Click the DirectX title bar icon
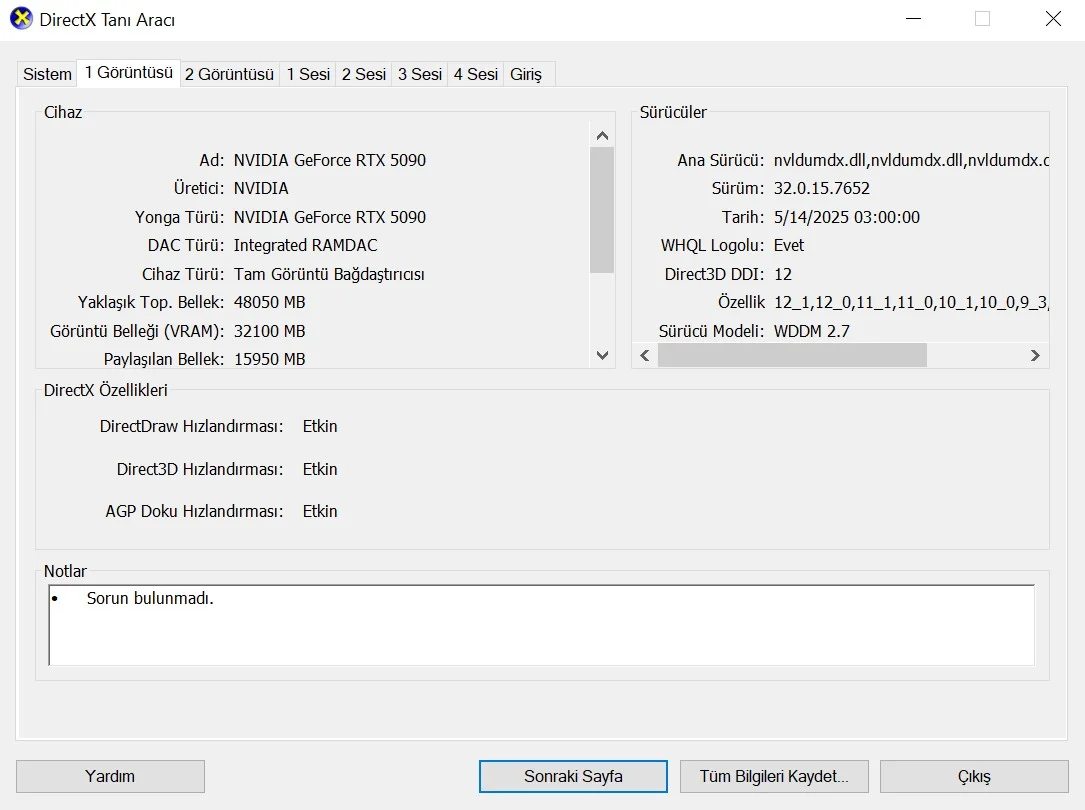 [x=21, y=19]
